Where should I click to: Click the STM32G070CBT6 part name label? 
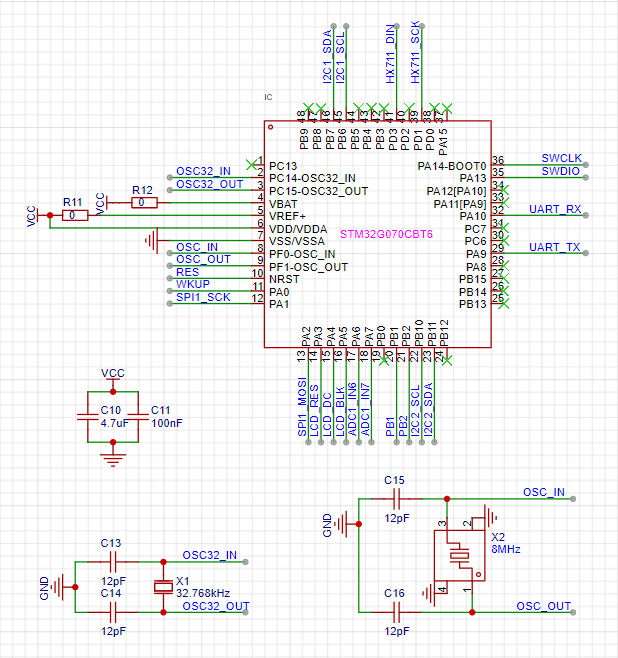coord(386,234)
